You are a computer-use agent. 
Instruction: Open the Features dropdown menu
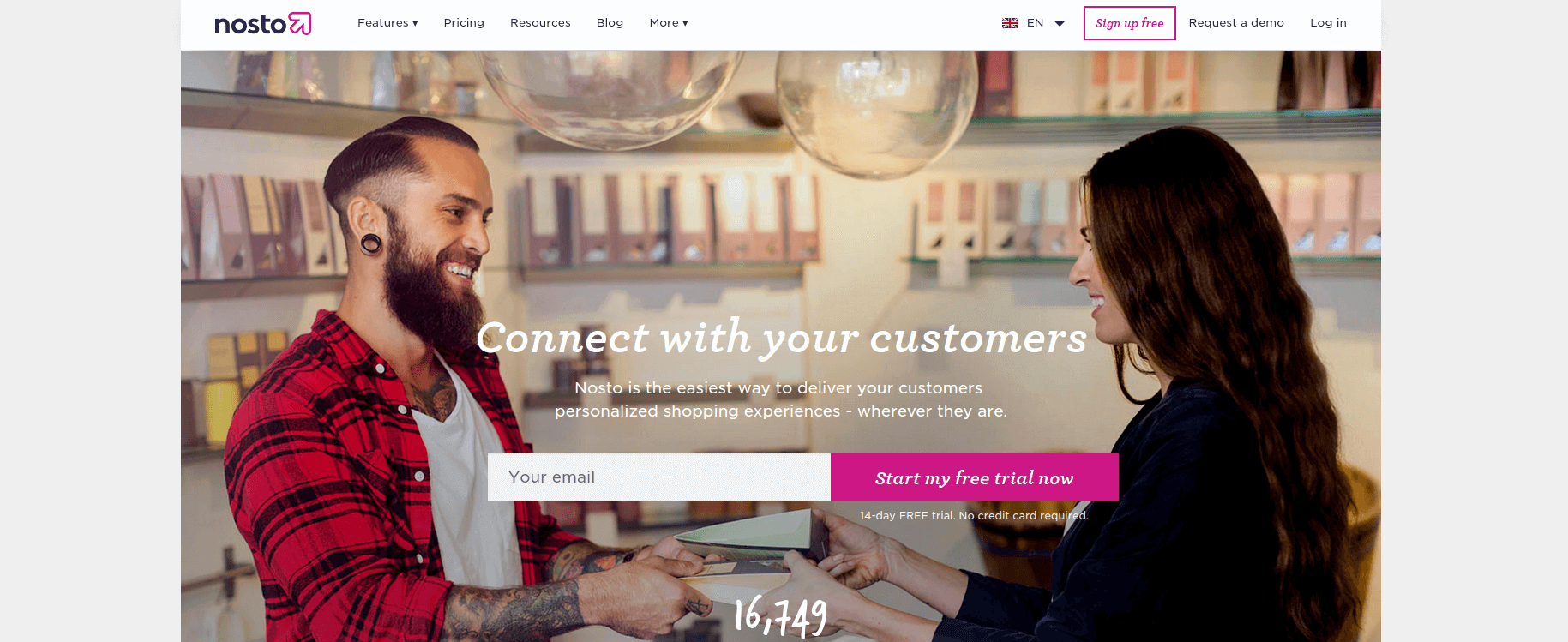pyautogui.click(x=387, y=23)
